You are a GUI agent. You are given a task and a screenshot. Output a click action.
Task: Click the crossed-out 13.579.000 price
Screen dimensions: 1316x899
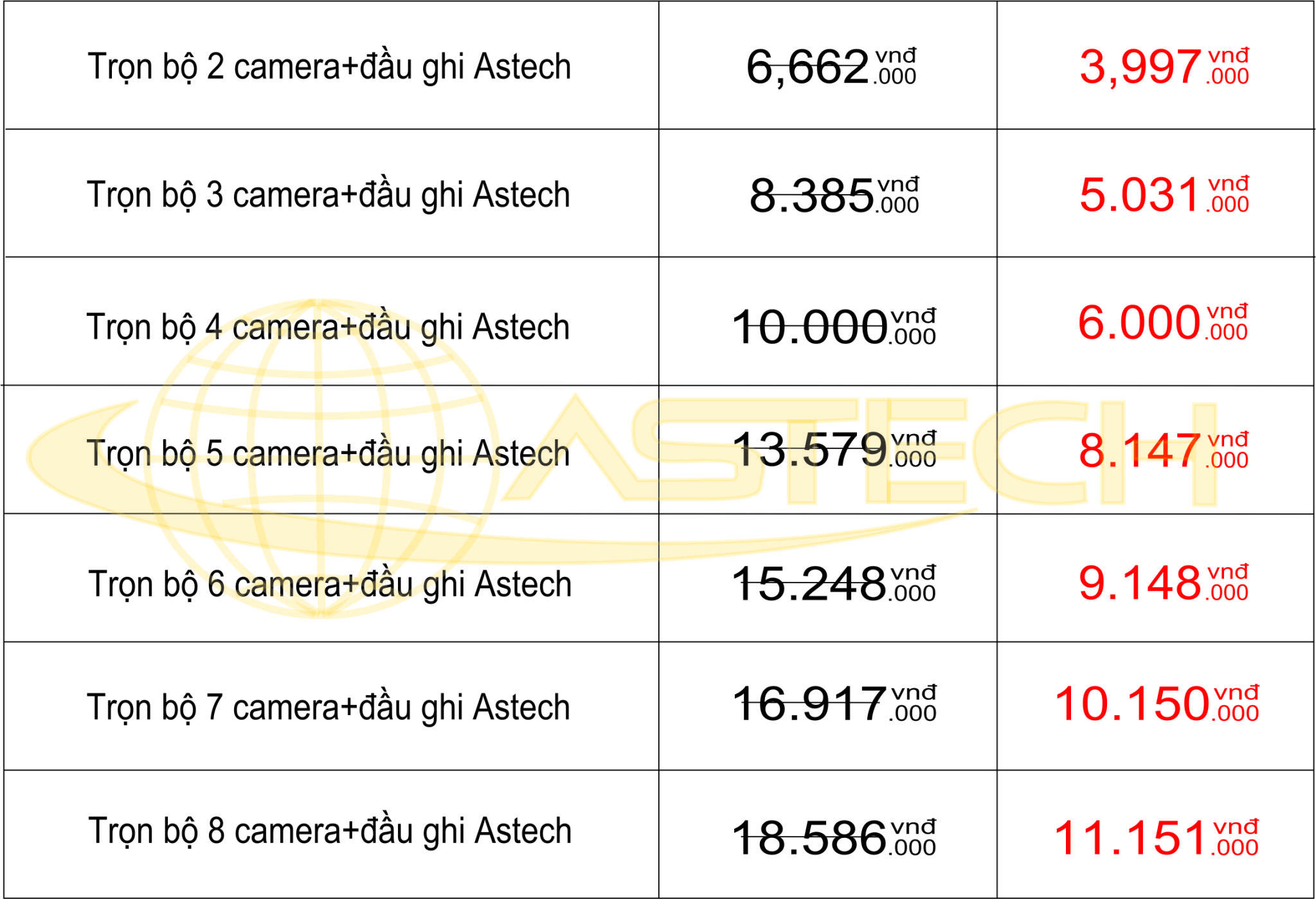(834, 449)
